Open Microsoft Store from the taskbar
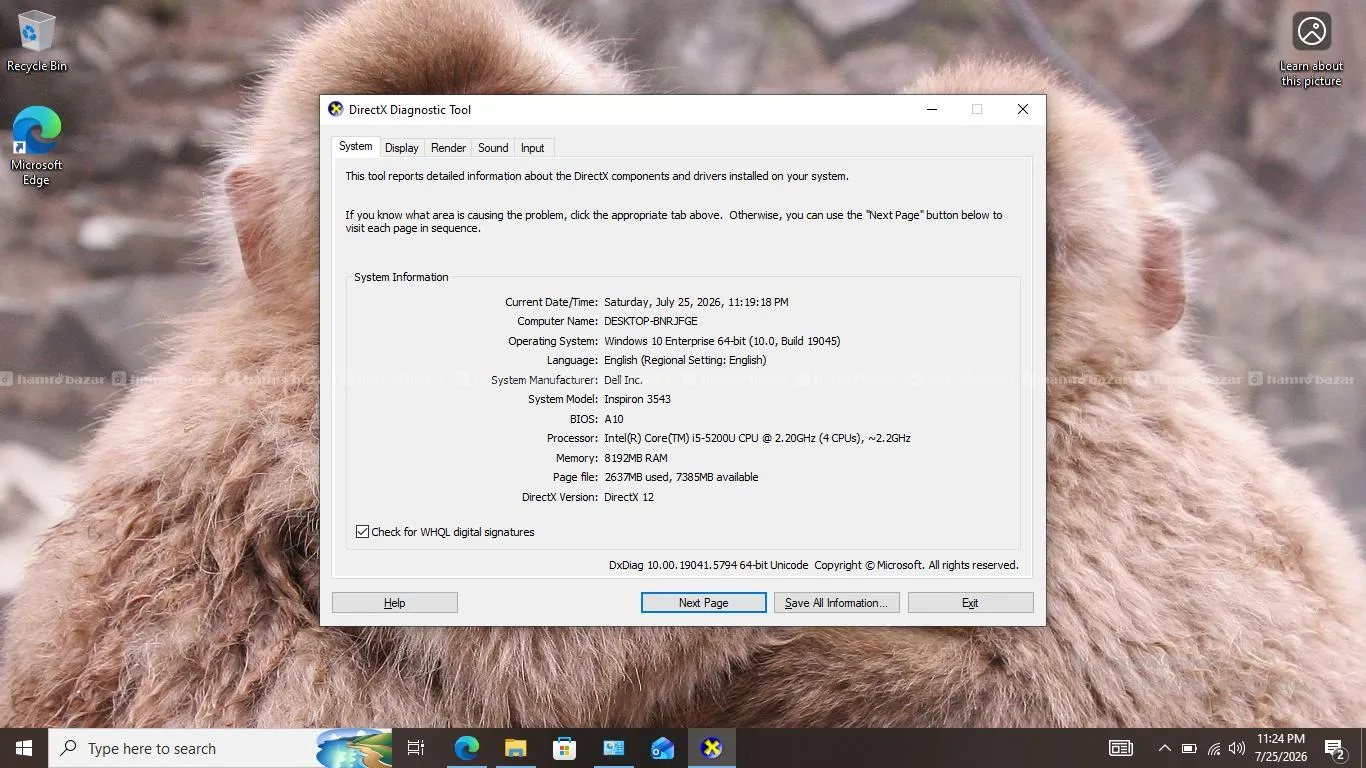Image resolution: width=1366 pixels, height=768 pixels. (564, 748)
